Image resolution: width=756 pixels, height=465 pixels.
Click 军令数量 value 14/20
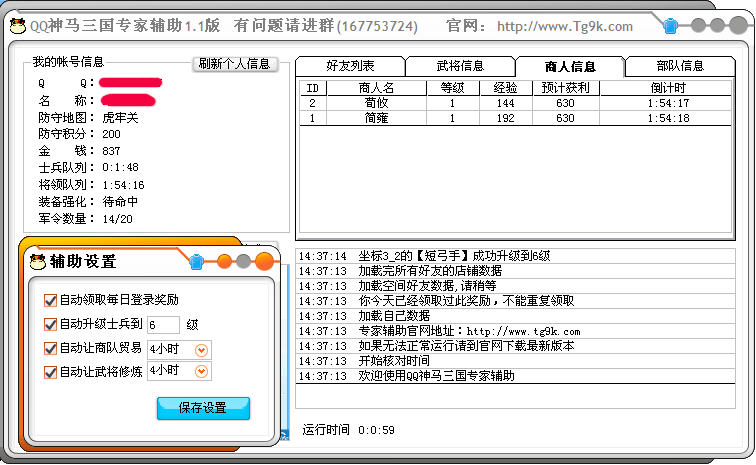117,219
